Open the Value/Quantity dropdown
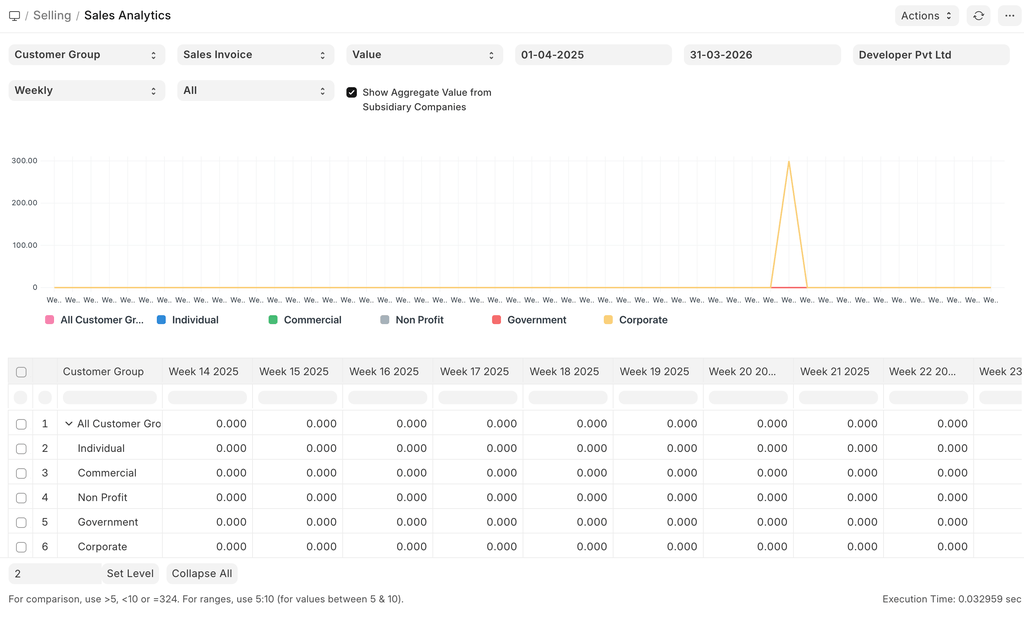 tap(424, 55)
